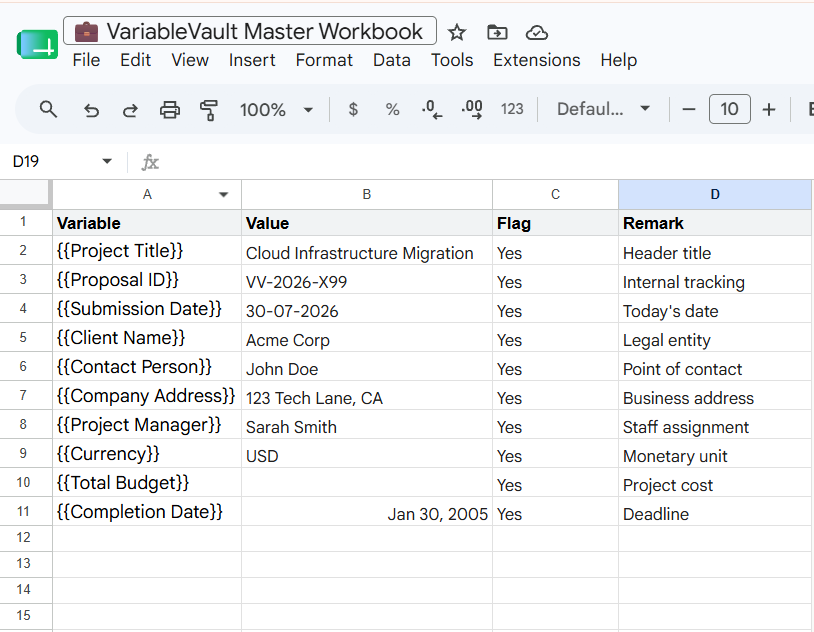Select the USD value cell
This screenshot has width=814, height=632.
367,454
